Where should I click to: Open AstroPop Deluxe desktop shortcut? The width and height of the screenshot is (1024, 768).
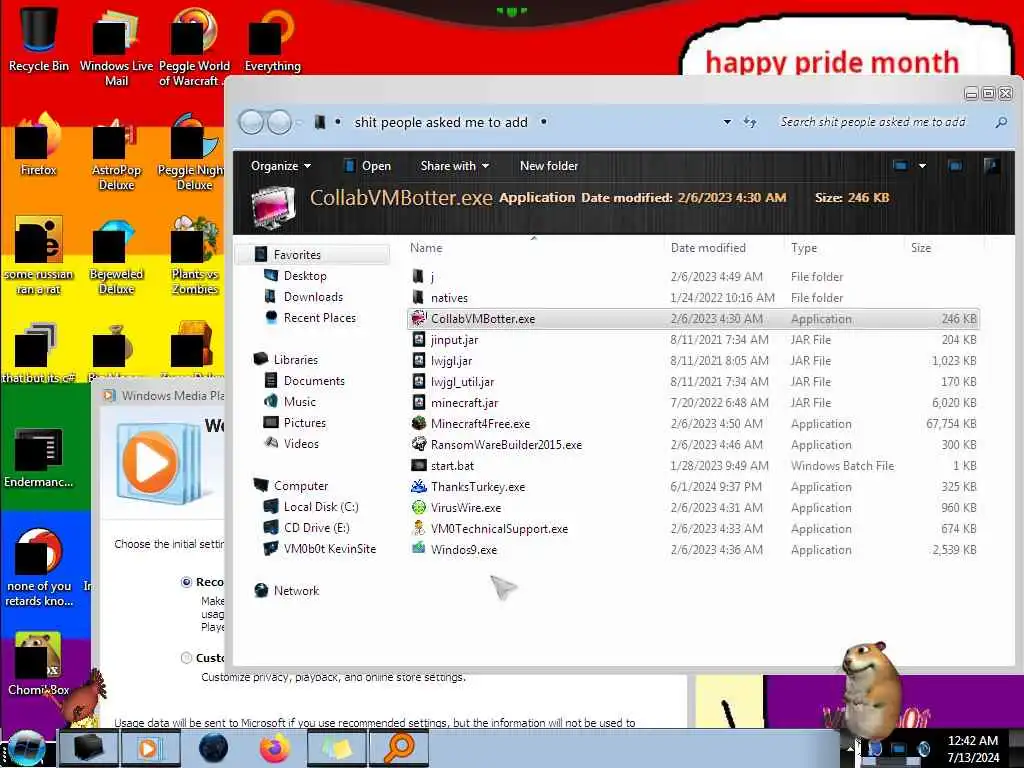(x=116, y=153)
